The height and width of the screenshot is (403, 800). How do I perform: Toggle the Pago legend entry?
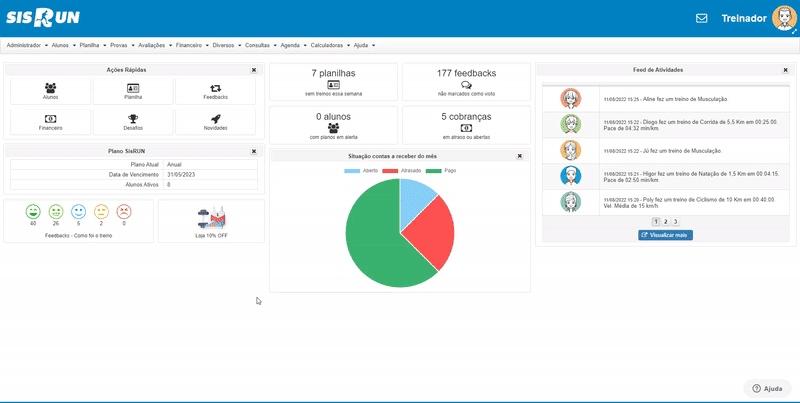(x=441, y=170)
